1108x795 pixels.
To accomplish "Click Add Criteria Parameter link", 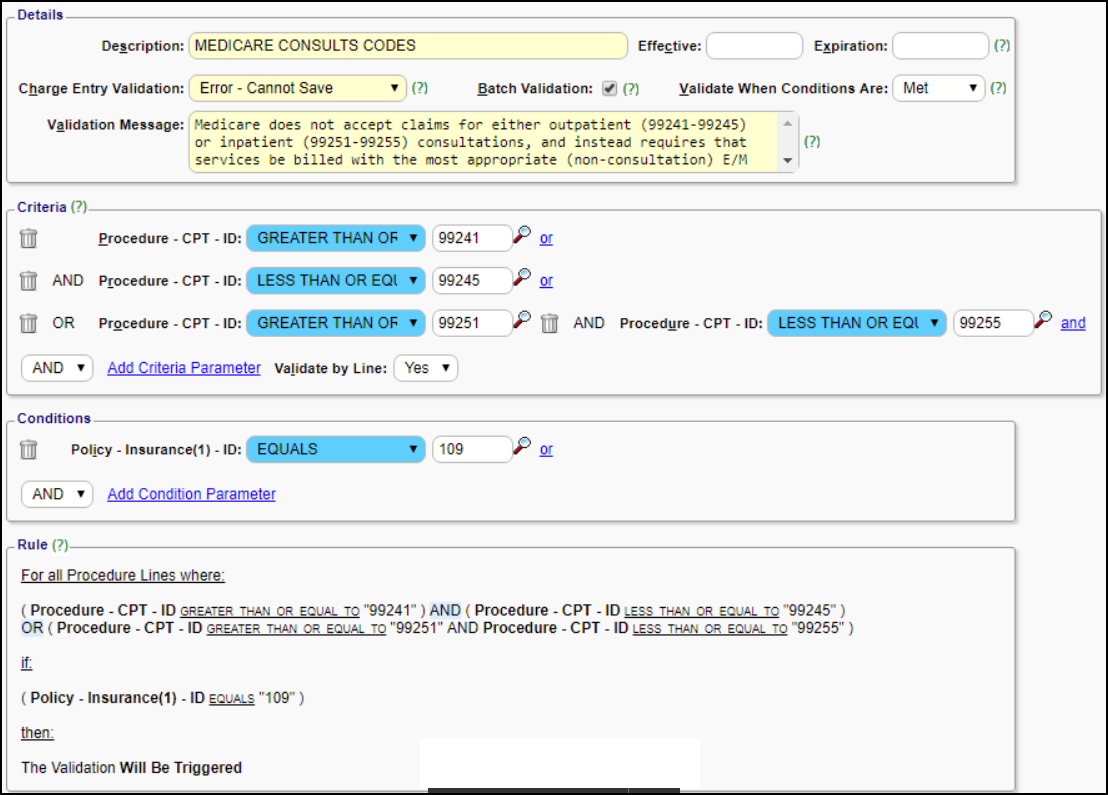I will [184, 368].
